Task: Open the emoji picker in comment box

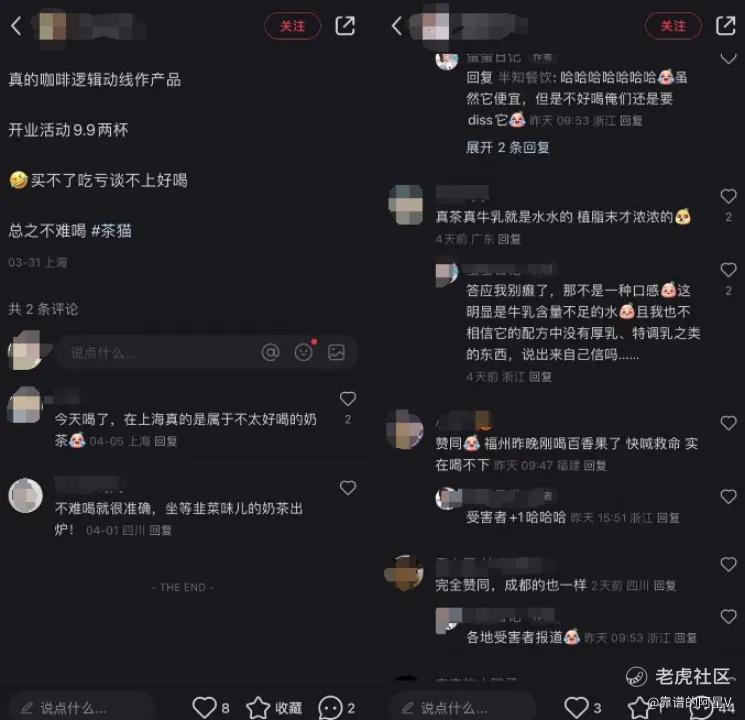Action: tap(304, 353)
